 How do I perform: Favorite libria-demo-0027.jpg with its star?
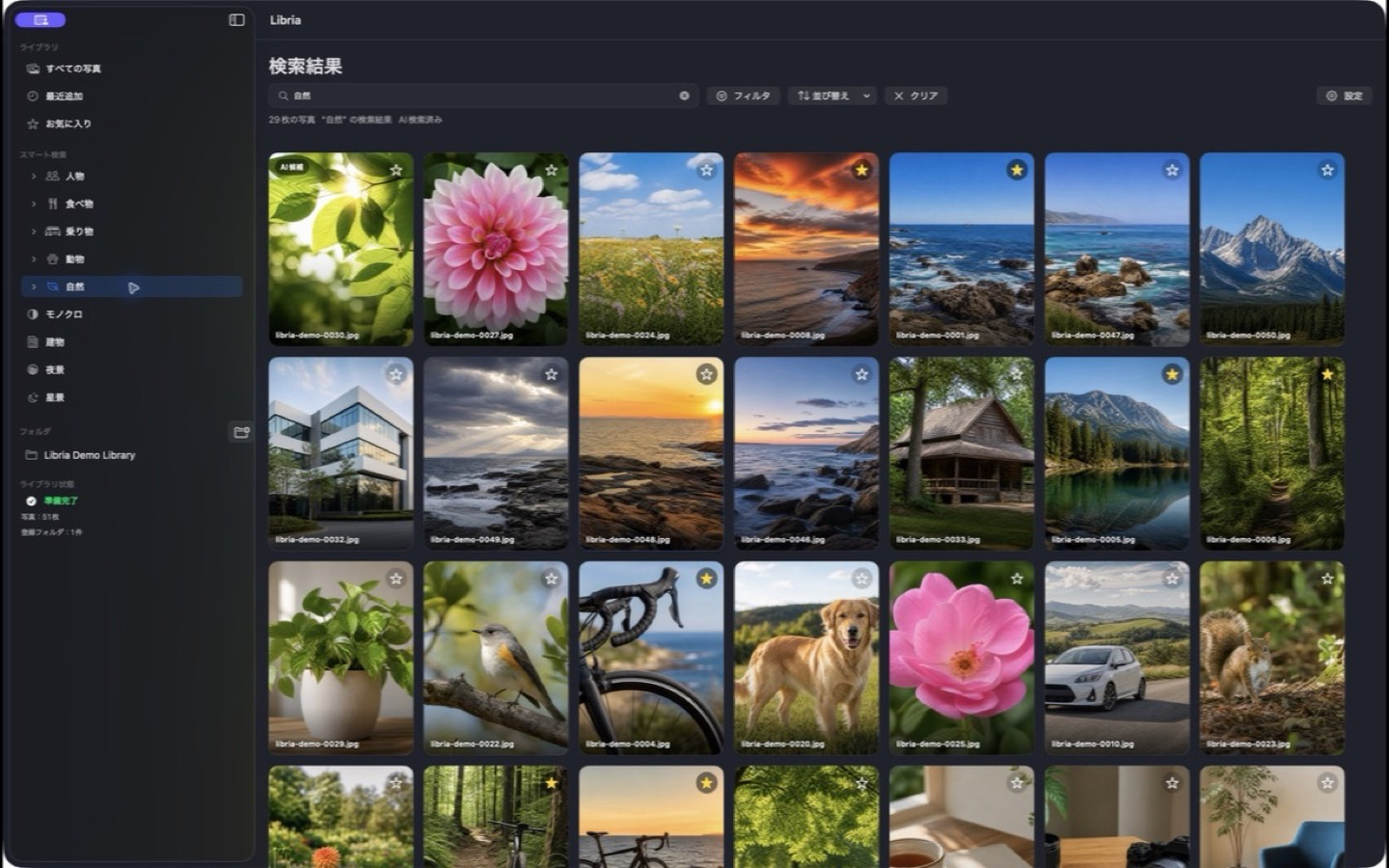point(552,170)
